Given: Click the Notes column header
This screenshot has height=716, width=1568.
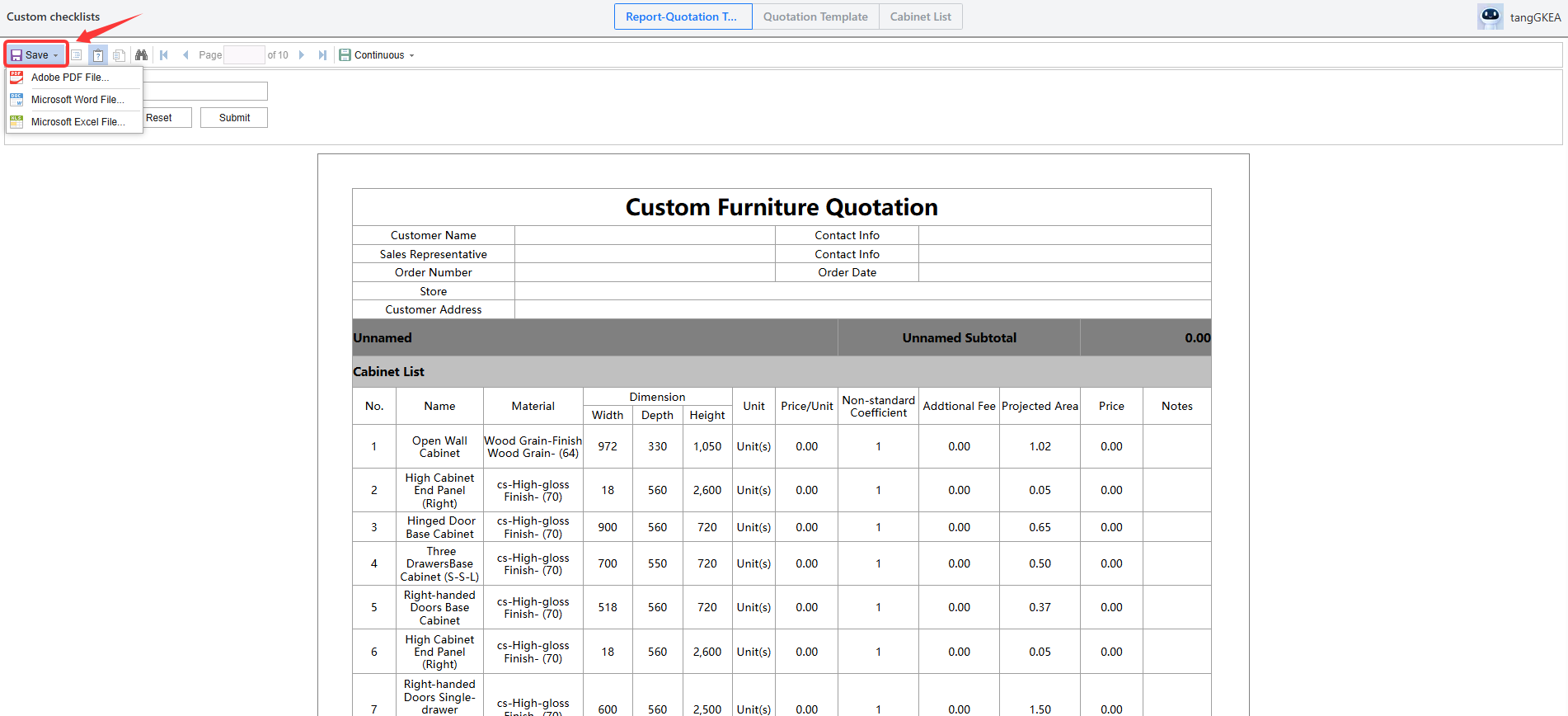Looking at the screenshot, I should [1177, 406].
